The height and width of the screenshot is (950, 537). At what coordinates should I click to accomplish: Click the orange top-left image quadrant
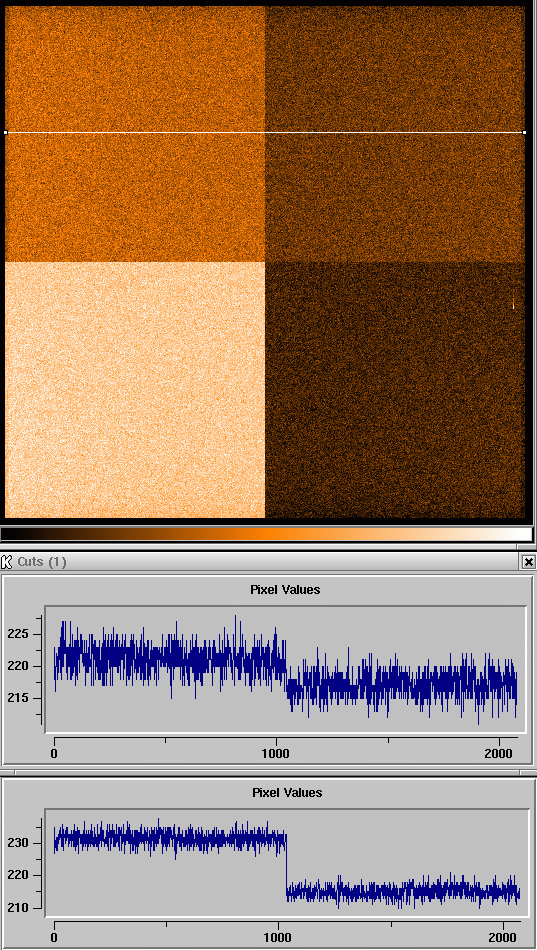135,135
